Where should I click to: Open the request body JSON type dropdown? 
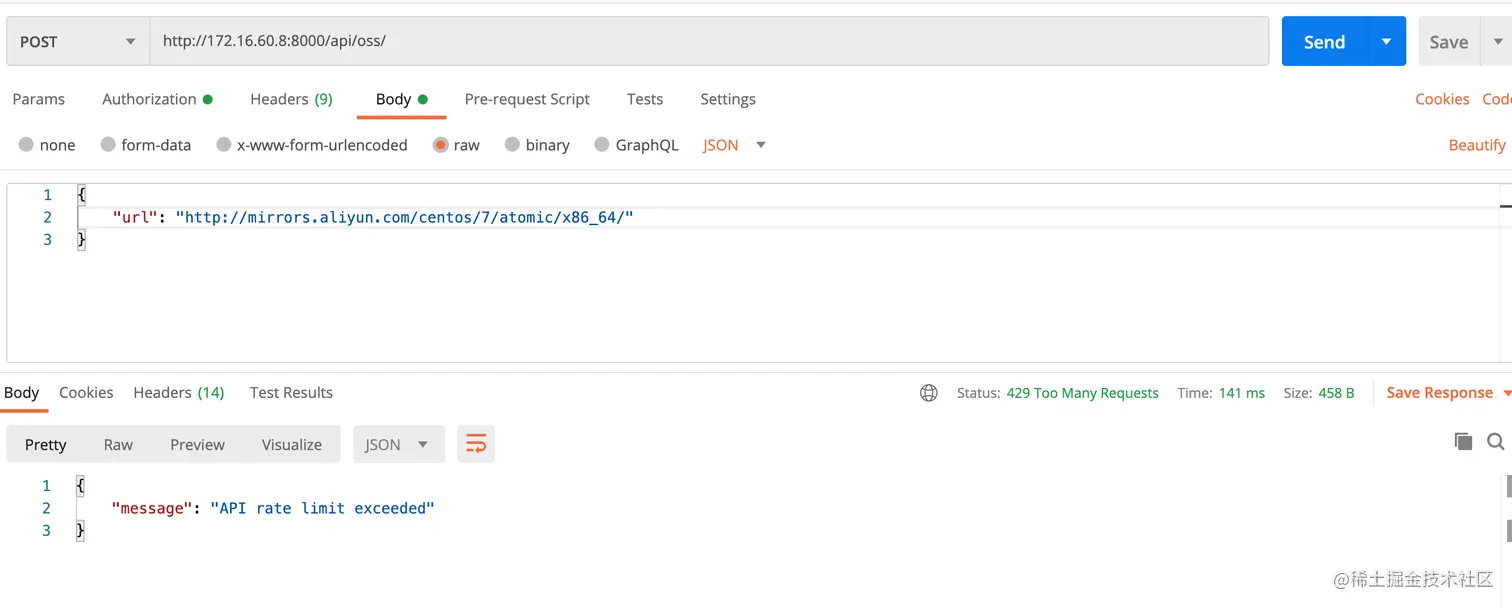(734, 145)
